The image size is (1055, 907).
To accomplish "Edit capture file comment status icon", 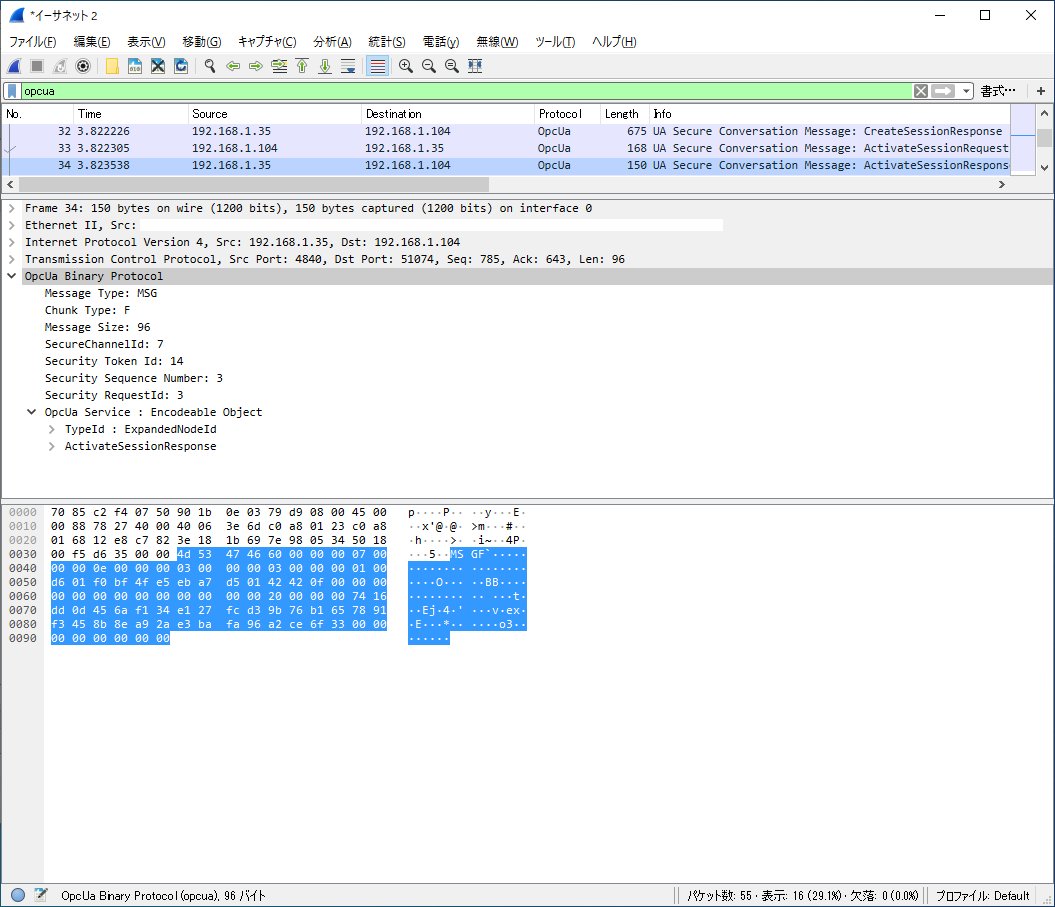I will tap(41, 895).
